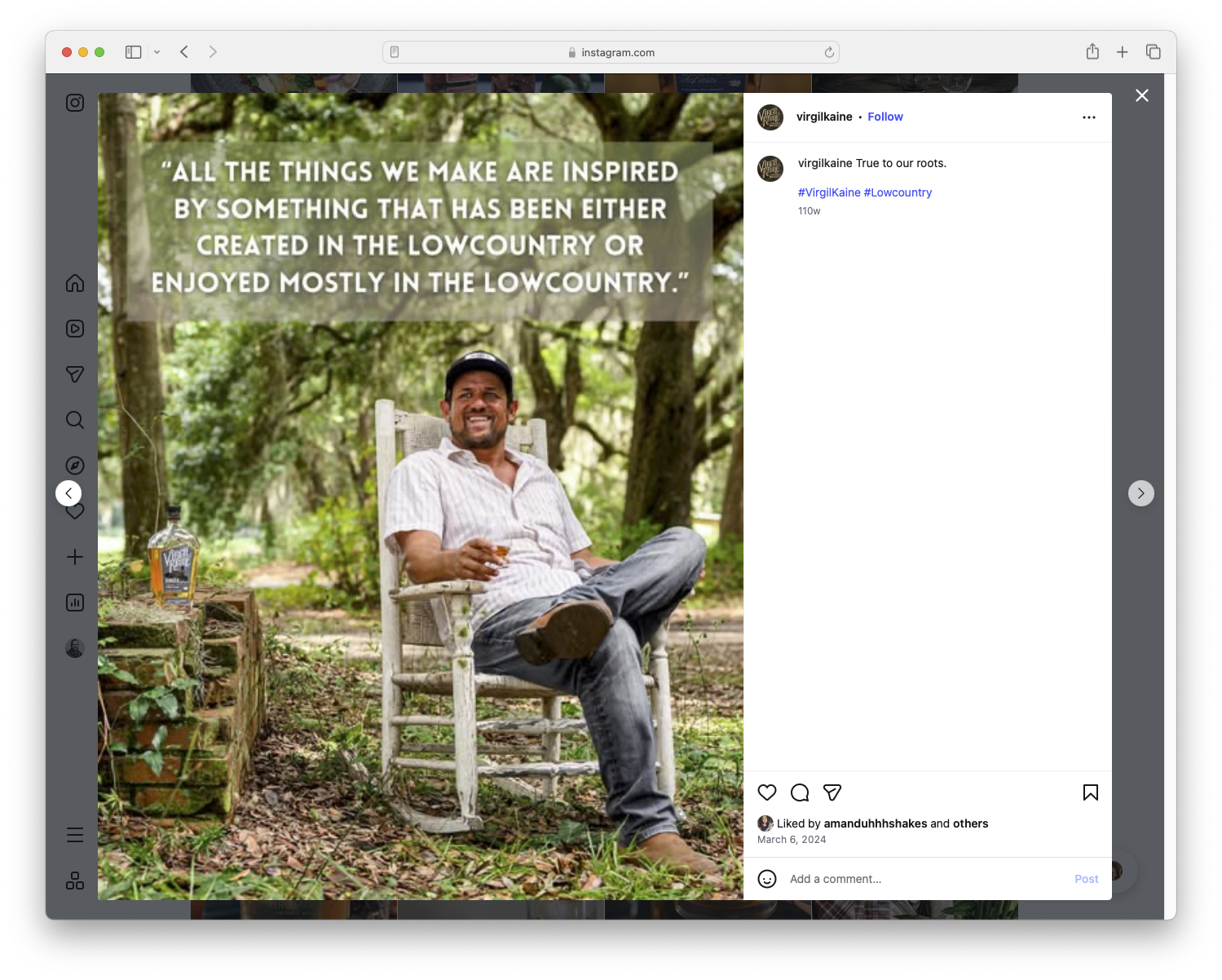Open comments via the speech bubble icon
1222x980 pixels.
(x=799, y=792)
